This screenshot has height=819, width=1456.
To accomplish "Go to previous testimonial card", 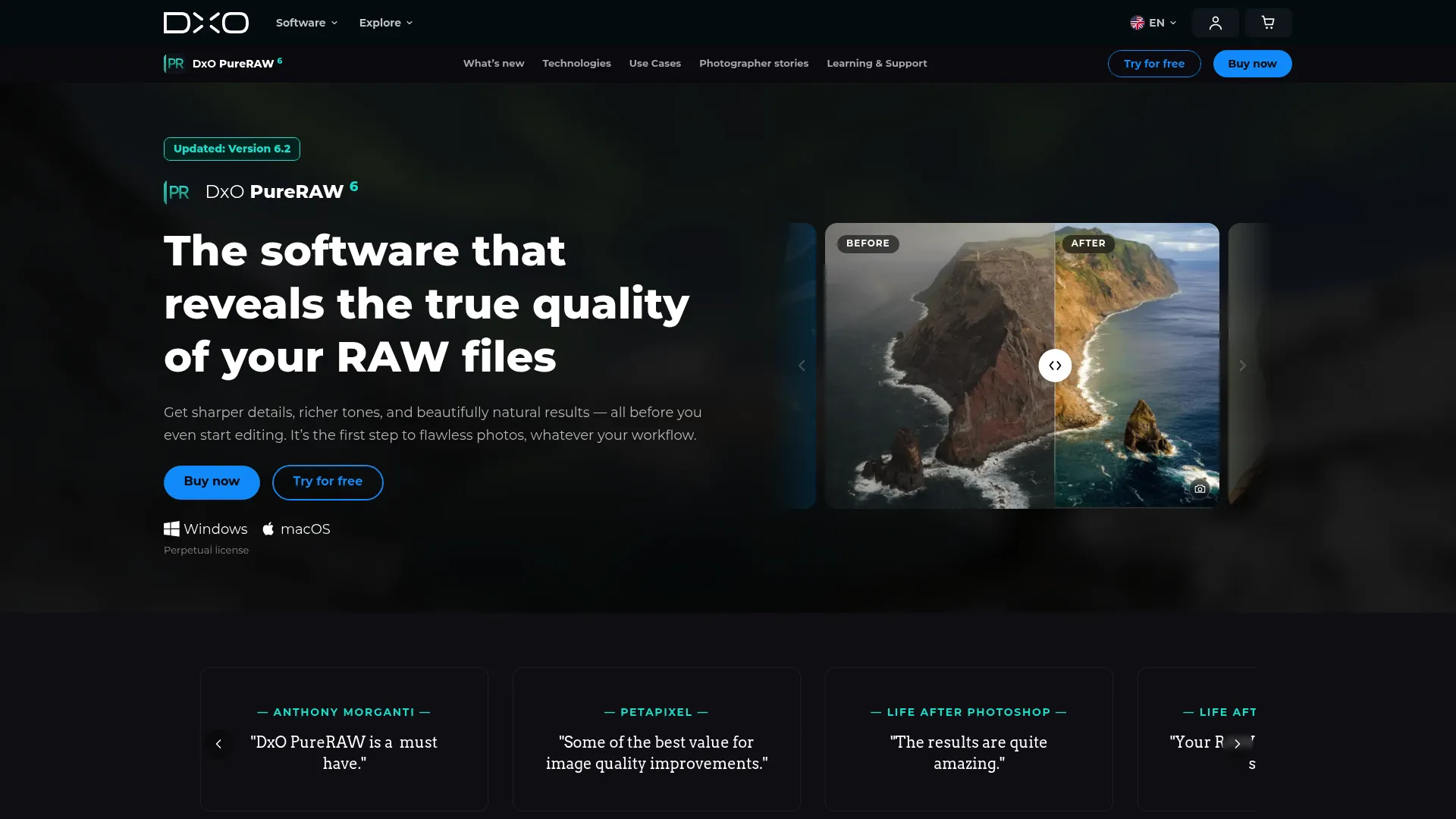I will pos(218,744).
